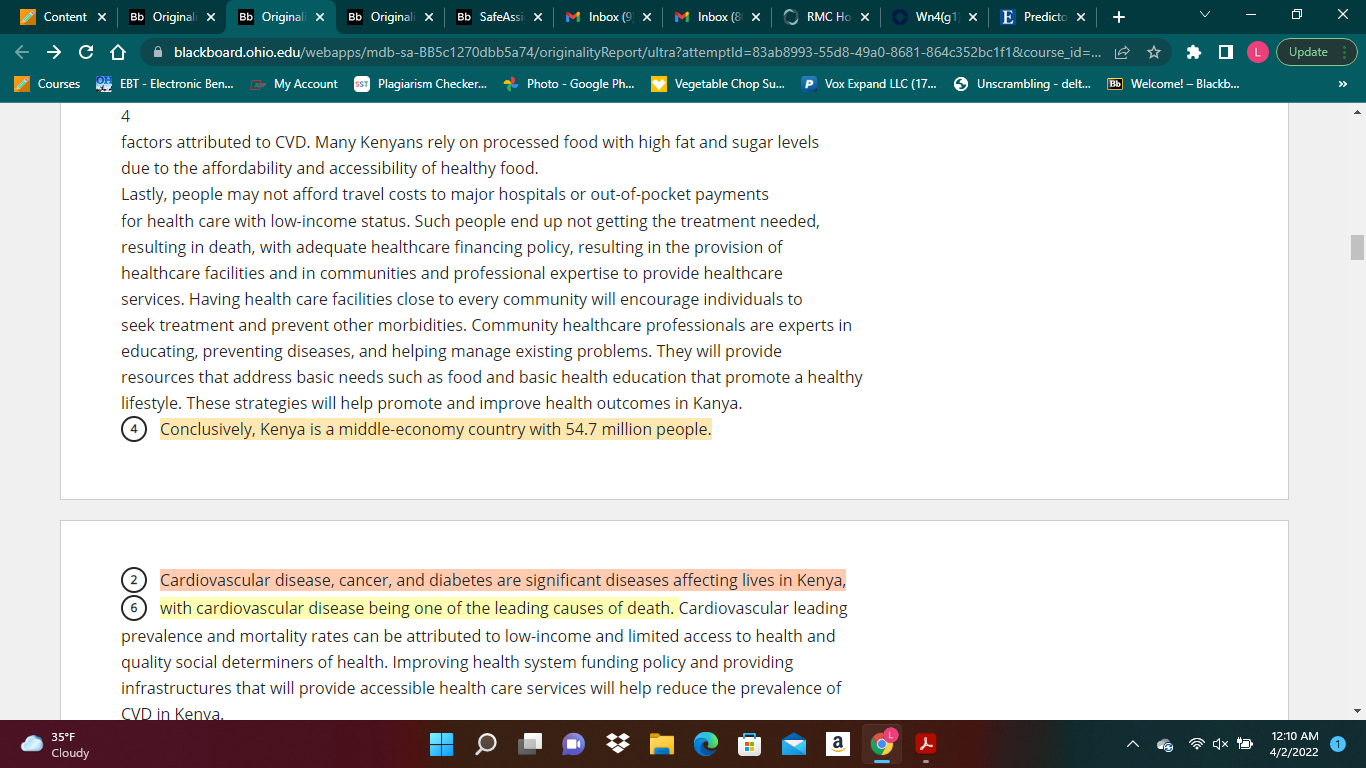The image size is (1366, 768).
Task: Go to the browser Home page
Action: [x=118, y=52]
